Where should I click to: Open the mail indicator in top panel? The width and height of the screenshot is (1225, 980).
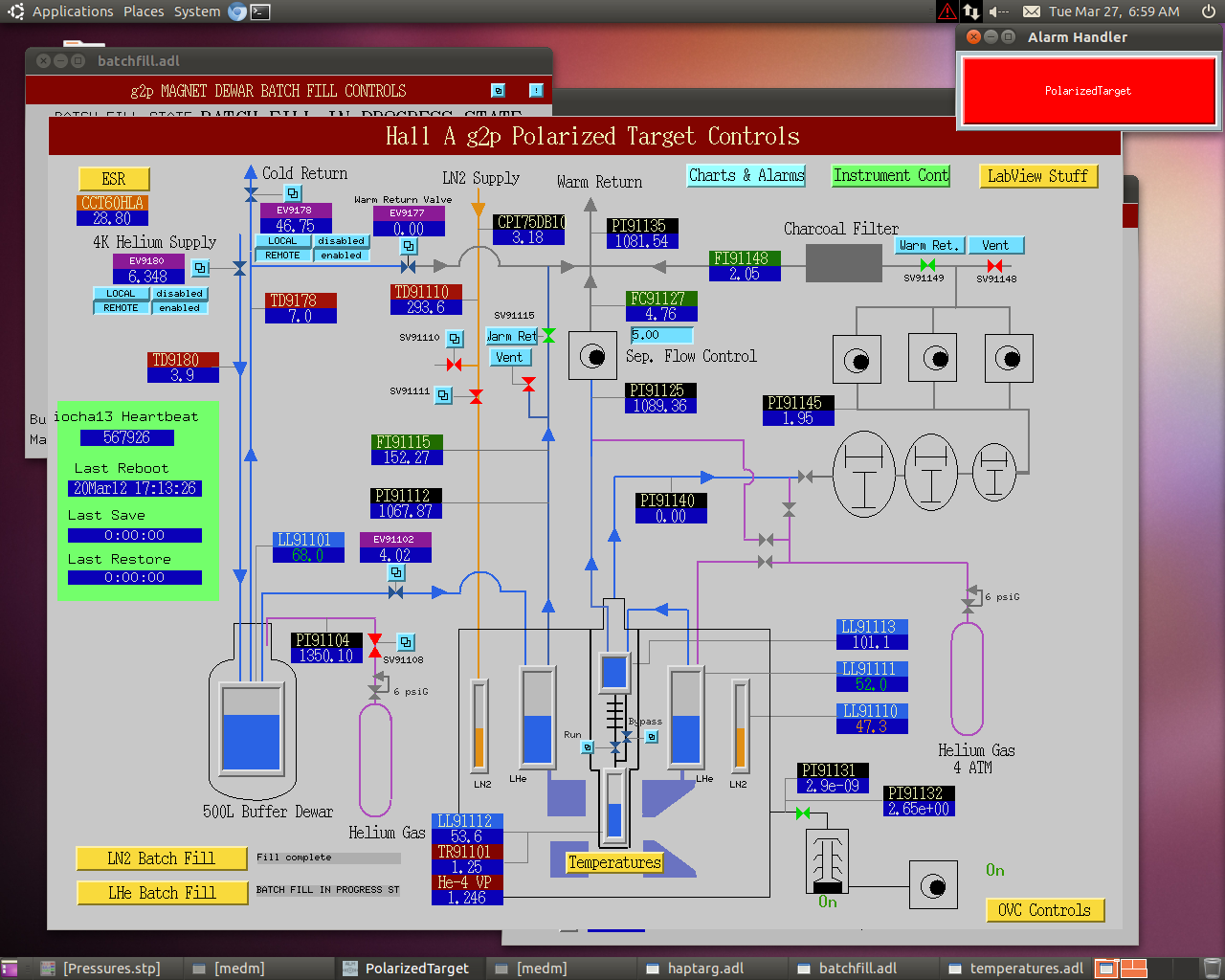(1032, 11)
